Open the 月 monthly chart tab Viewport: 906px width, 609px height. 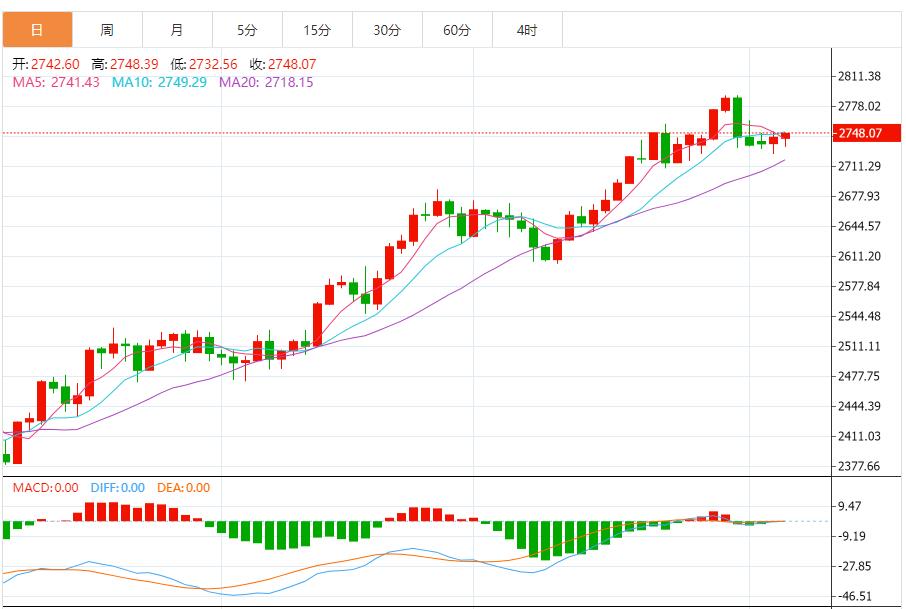[x=177, y=30]
